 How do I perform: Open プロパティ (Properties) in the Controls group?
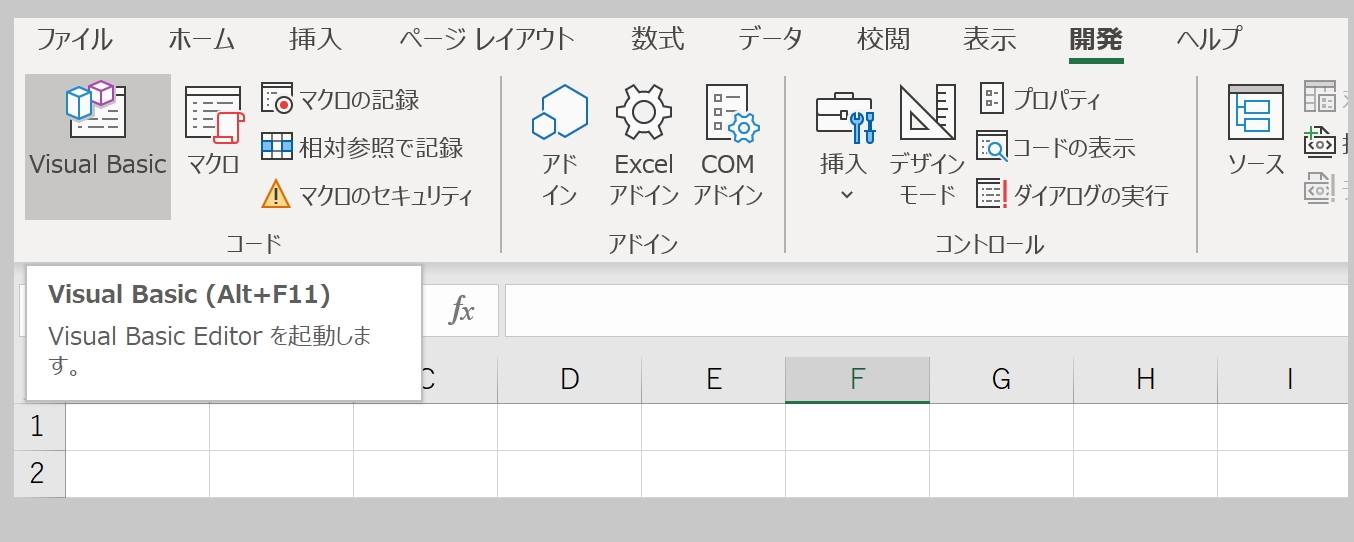tap(1039, 99)
